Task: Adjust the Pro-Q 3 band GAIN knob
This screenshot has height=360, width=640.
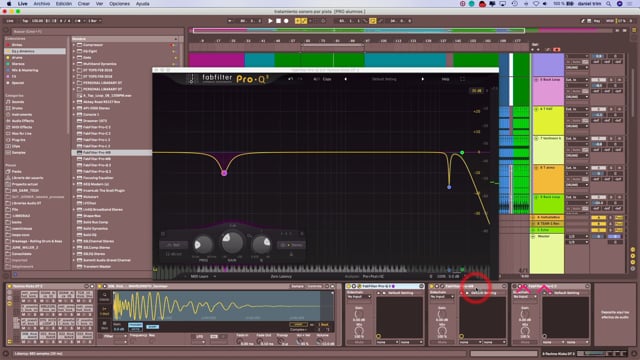Action: coord(232,243)
